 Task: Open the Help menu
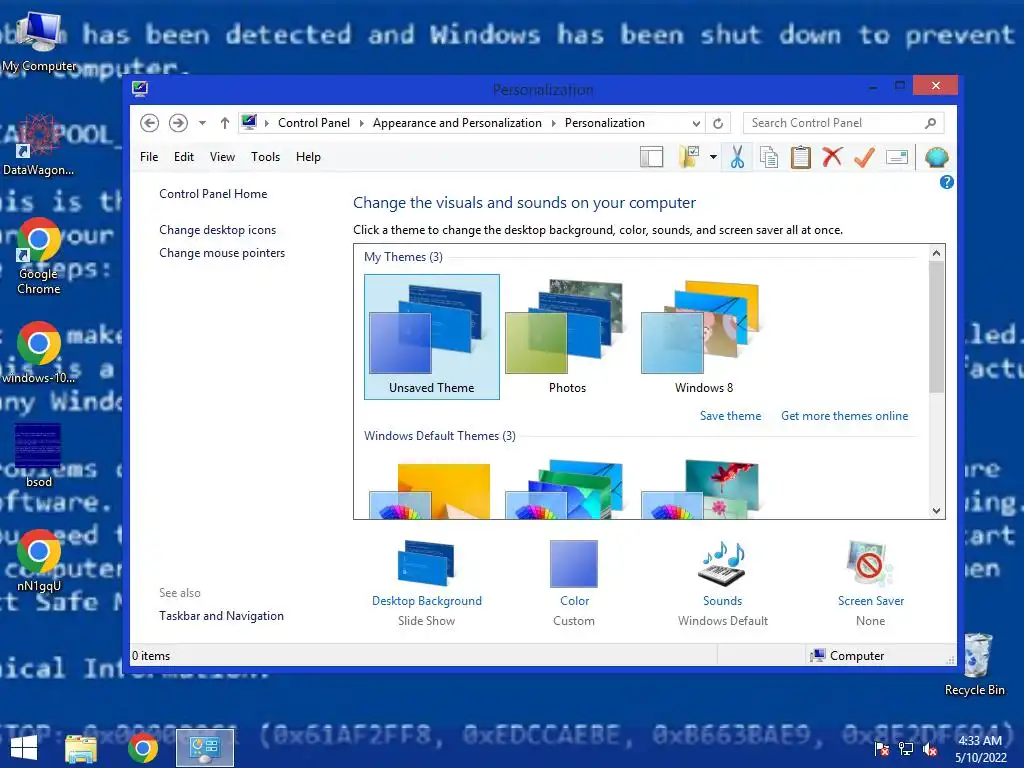(308, 157)
